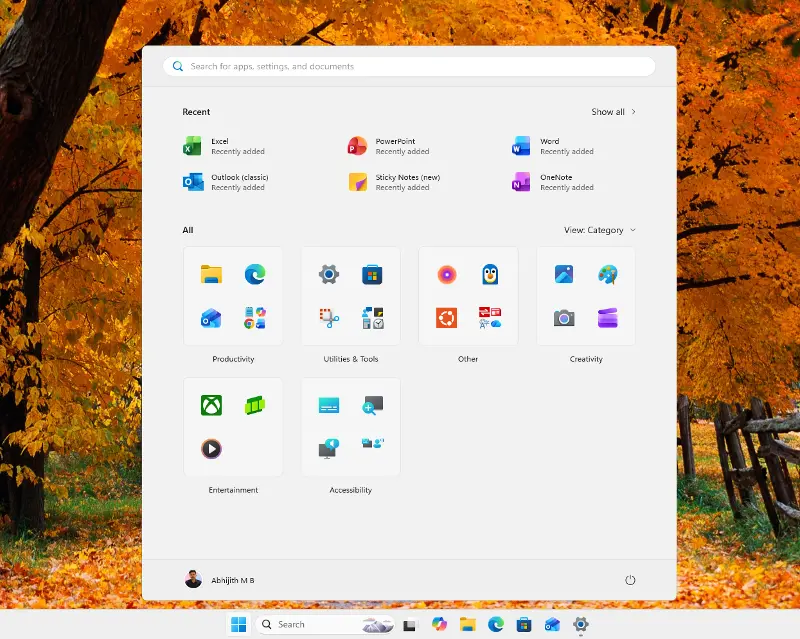Click the Creativity category label
This screenshot has width=800, height=639.
pyautogui.click(x=586, y=359)
